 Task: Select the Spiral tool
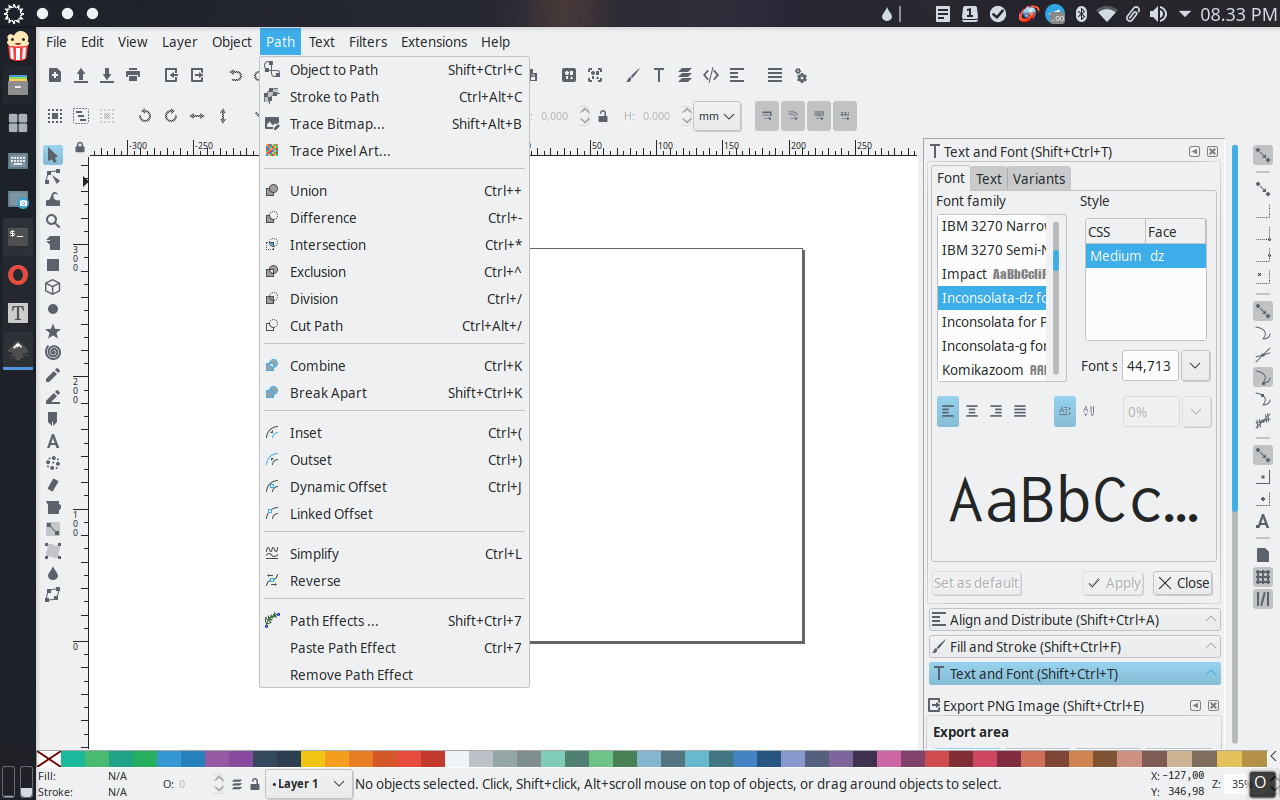click(53, 353)
